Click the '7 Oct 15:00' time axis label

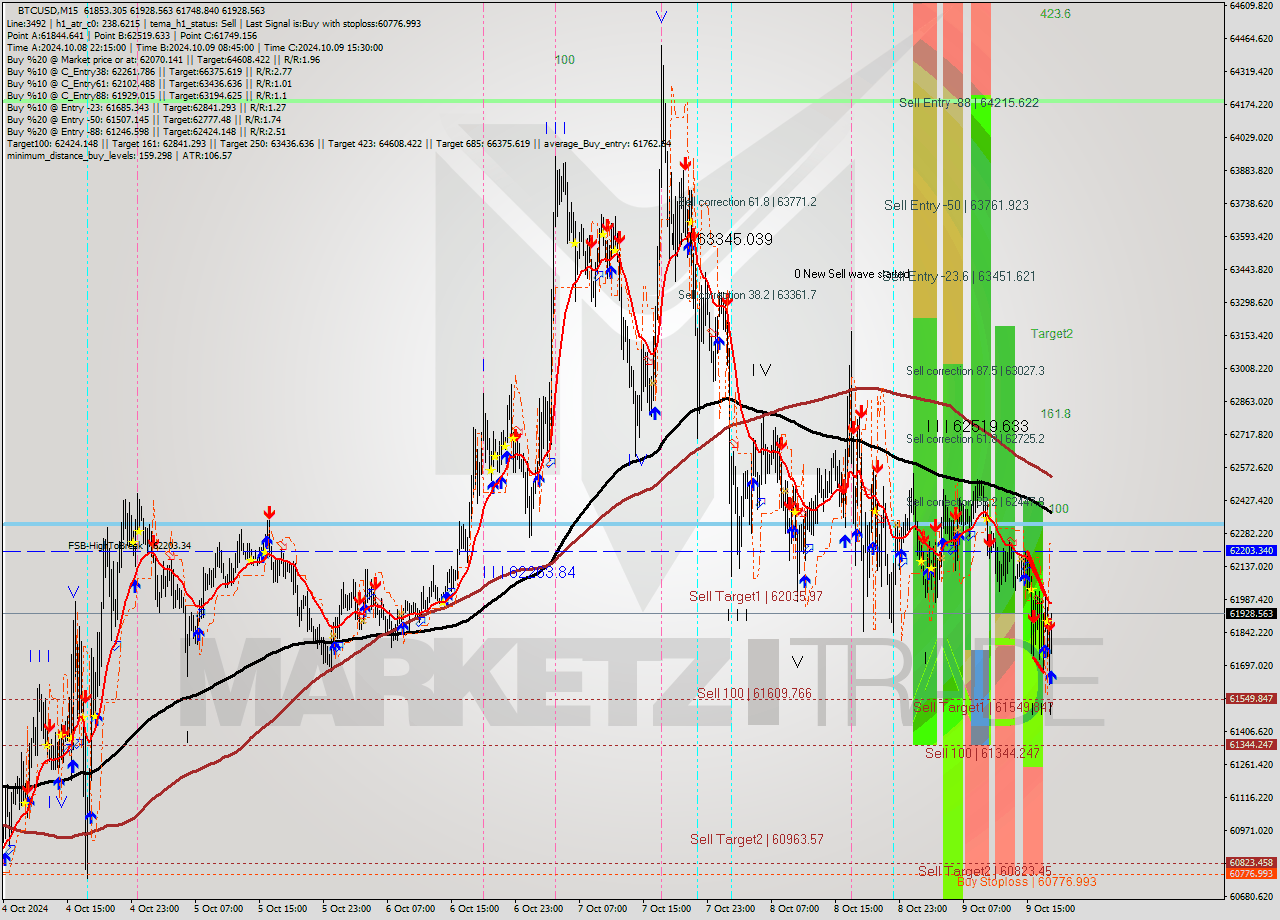click(666, 909)
